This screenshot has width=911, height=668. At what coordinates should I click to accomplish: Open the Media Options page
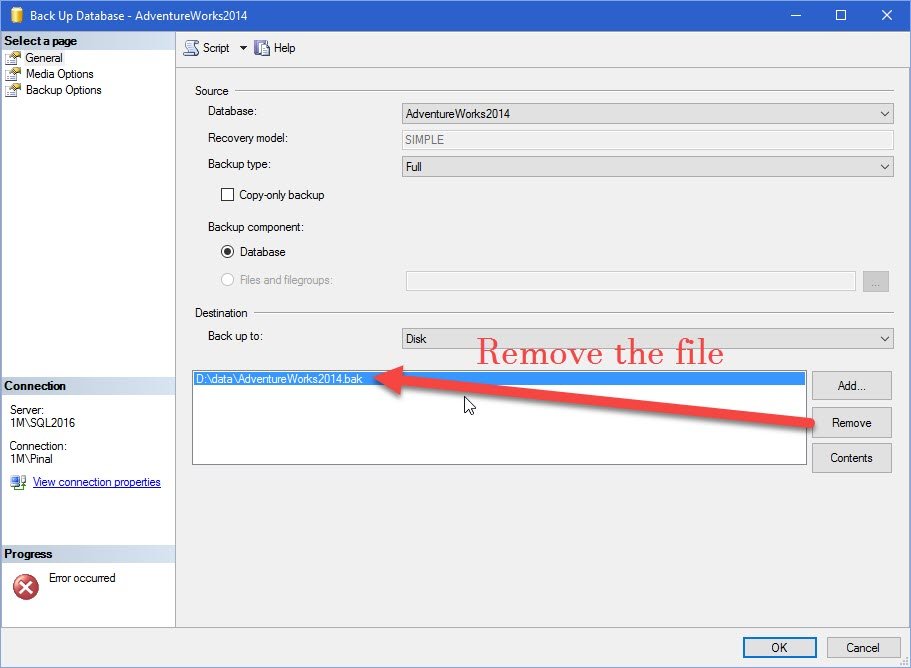click(59, 74)
